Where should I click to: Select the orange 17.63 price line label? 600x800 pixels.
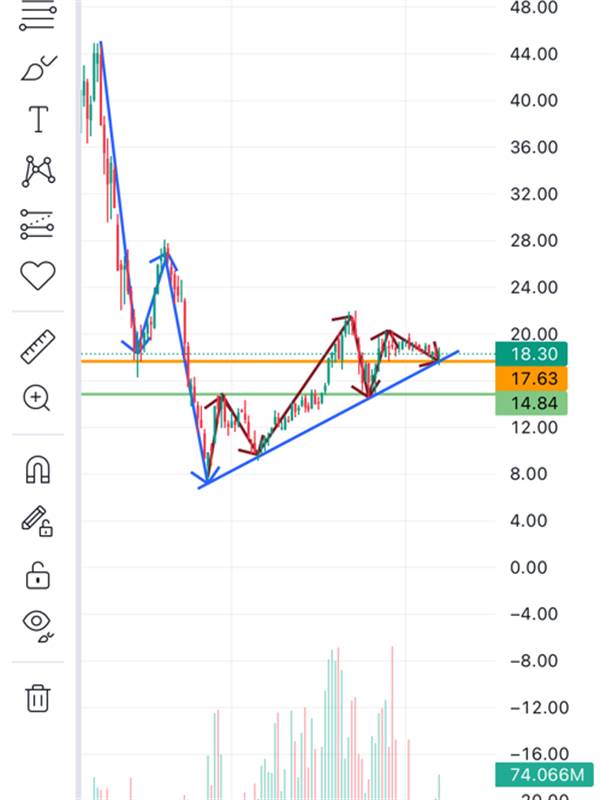[531, 379]
